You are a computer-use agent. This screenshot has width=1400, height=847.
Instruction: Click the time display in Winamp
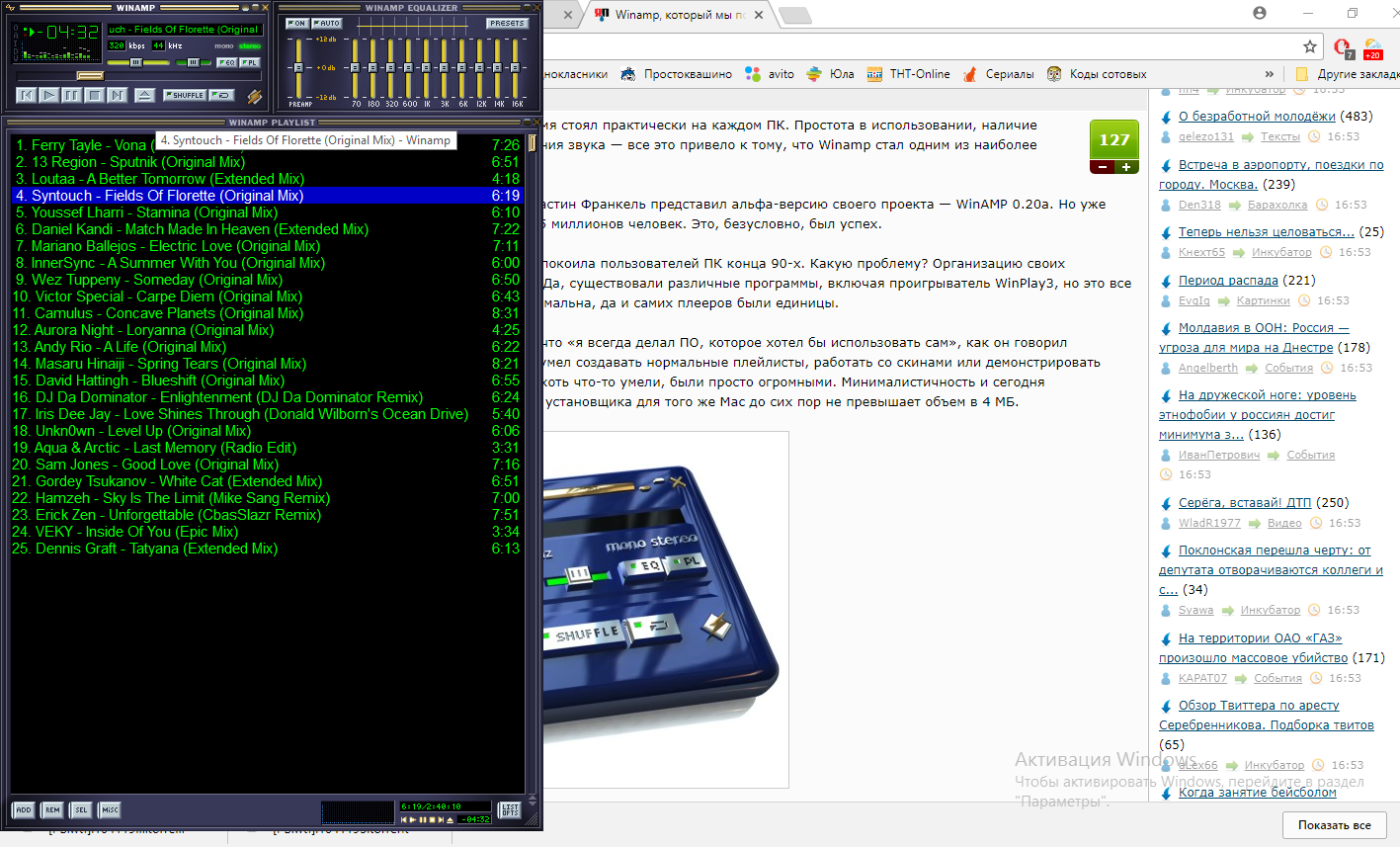click(x=65, y=33)
